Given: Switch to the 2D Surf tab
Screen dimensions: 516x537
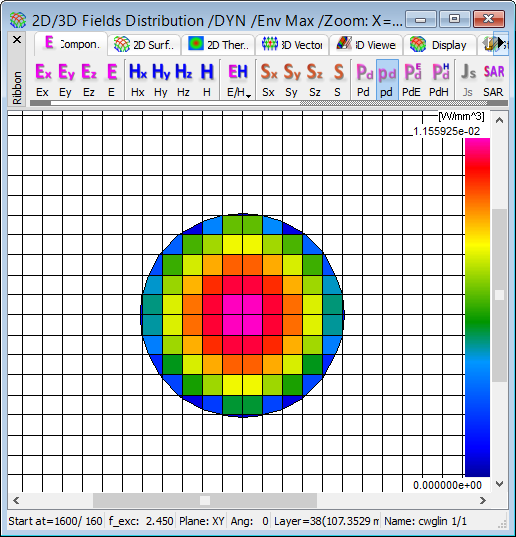Looking at the screenshot, I should (x=144, y=45).
